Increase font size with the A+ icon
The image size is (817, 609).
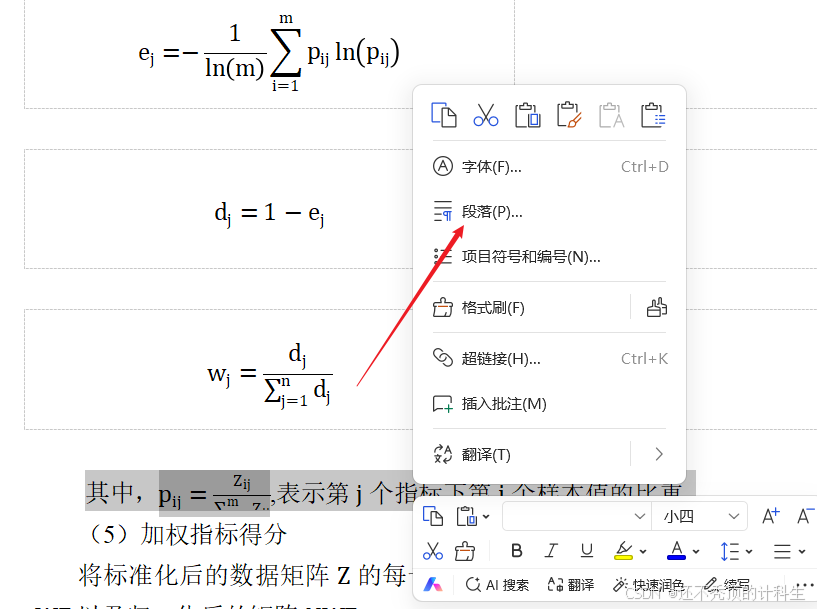771,516
